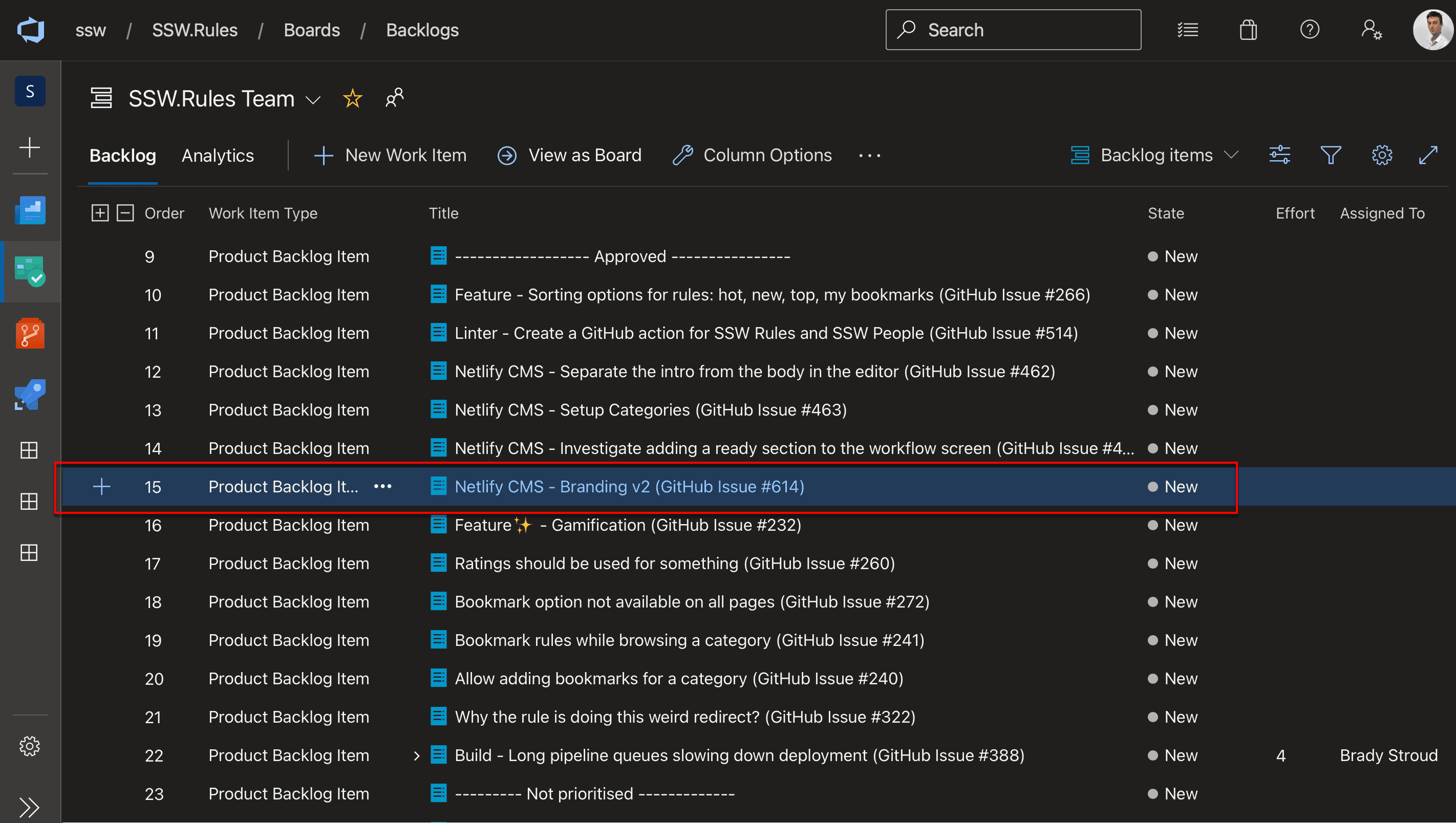Open row 15 context actions ellipsis
Screen dimensions: 1456x823
tap(382, 487)
